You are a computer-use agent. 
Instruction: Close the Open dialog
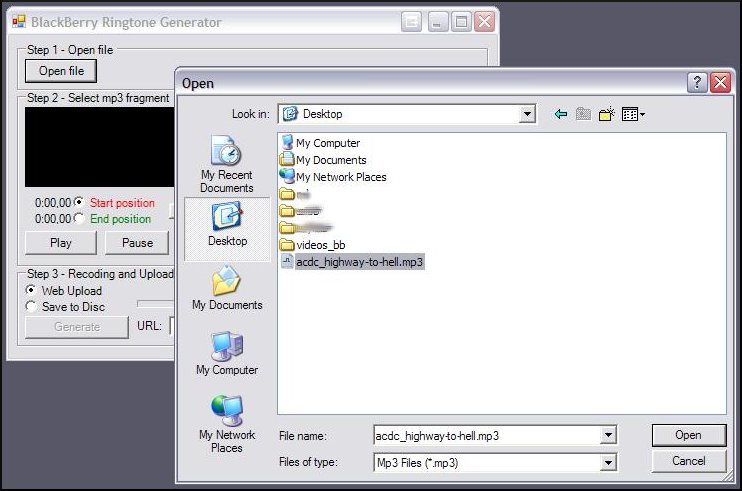(x=720, y=83)
